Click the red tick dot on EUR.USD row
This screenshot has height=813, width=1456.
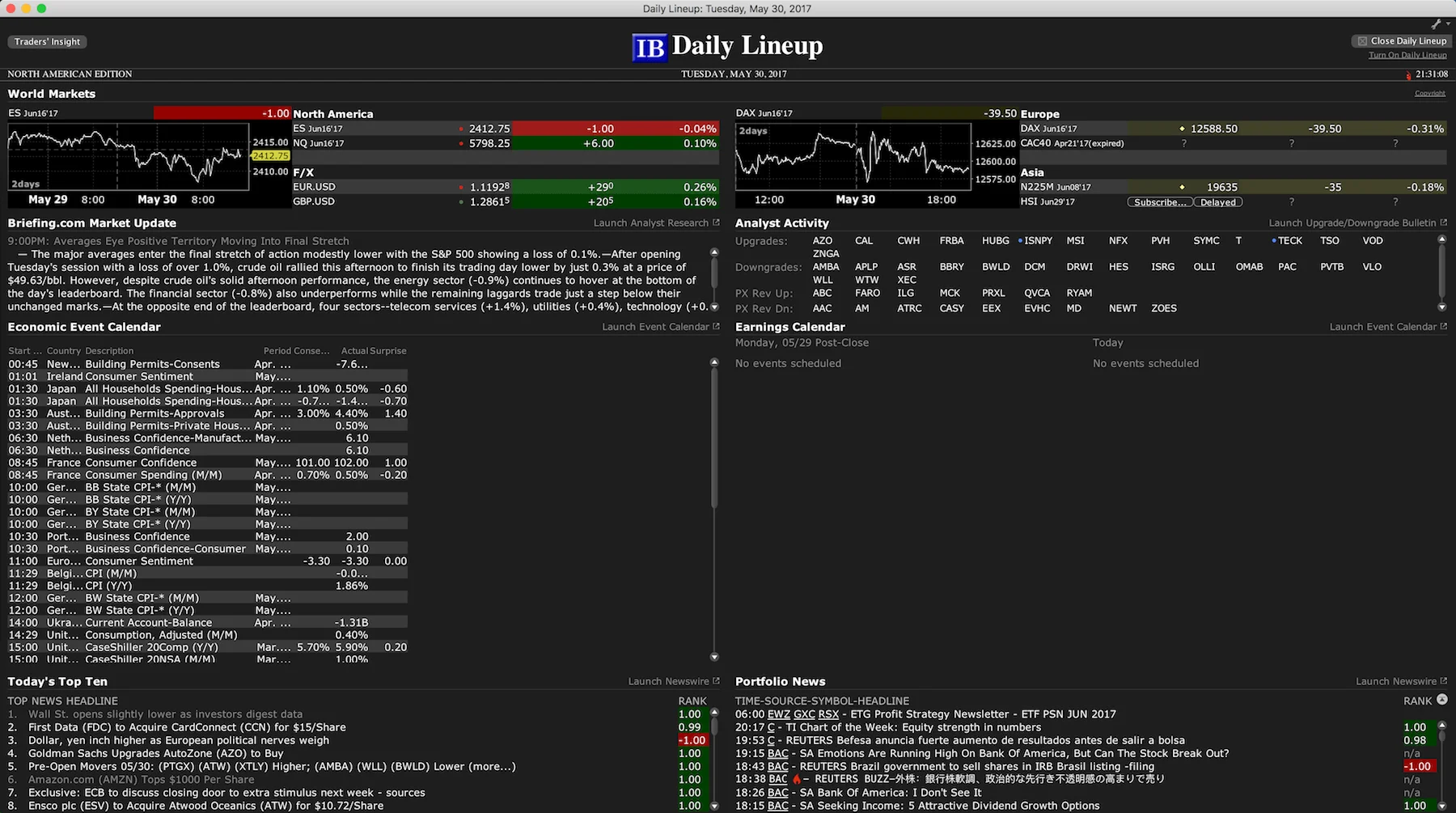point(460,188)
